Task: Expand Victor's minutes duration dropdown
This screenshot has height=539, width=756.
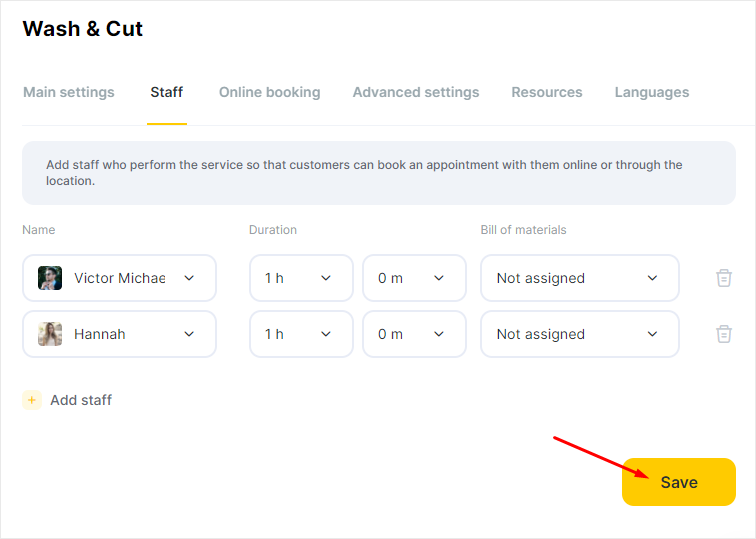Action: coord(414,278)
